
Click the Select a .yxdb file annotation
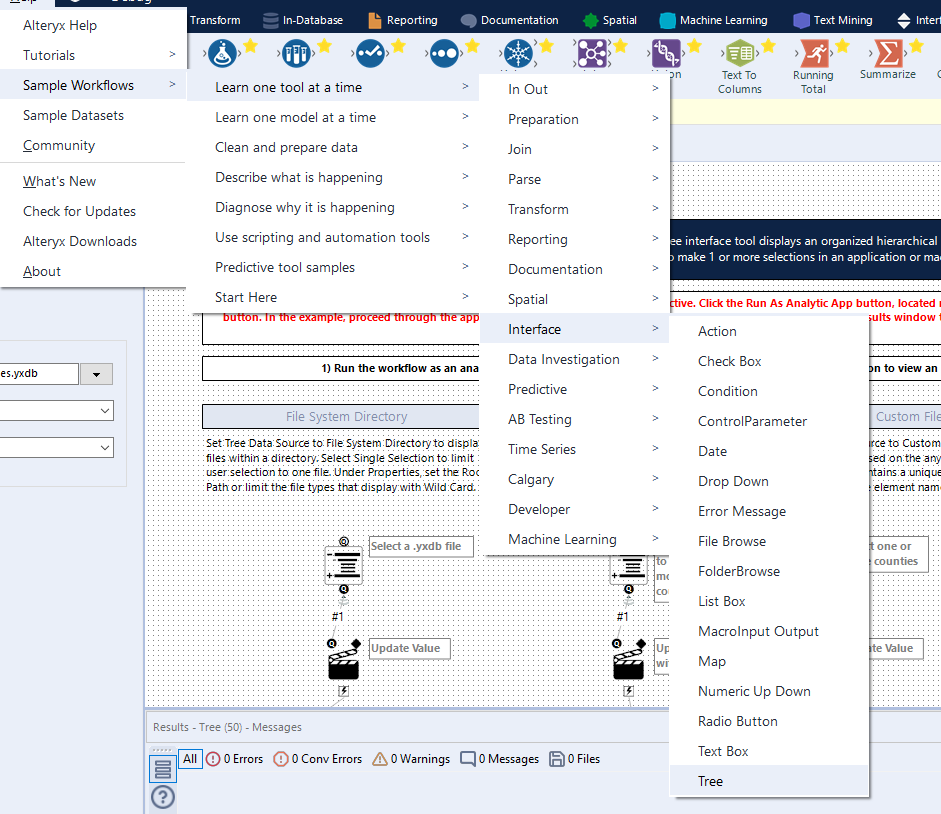[x=421, y=546]
